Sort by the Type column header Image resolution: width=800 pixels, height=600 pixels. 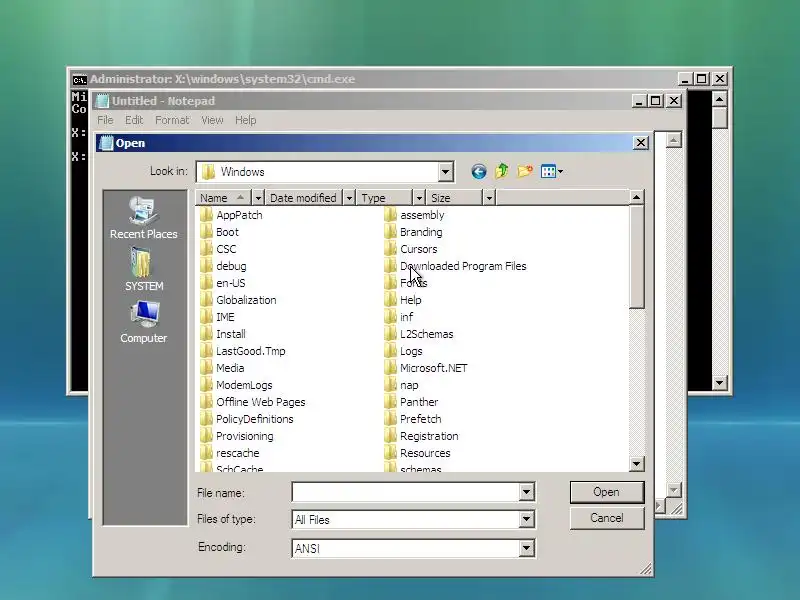pyautogui.click(x=385, y=197)
